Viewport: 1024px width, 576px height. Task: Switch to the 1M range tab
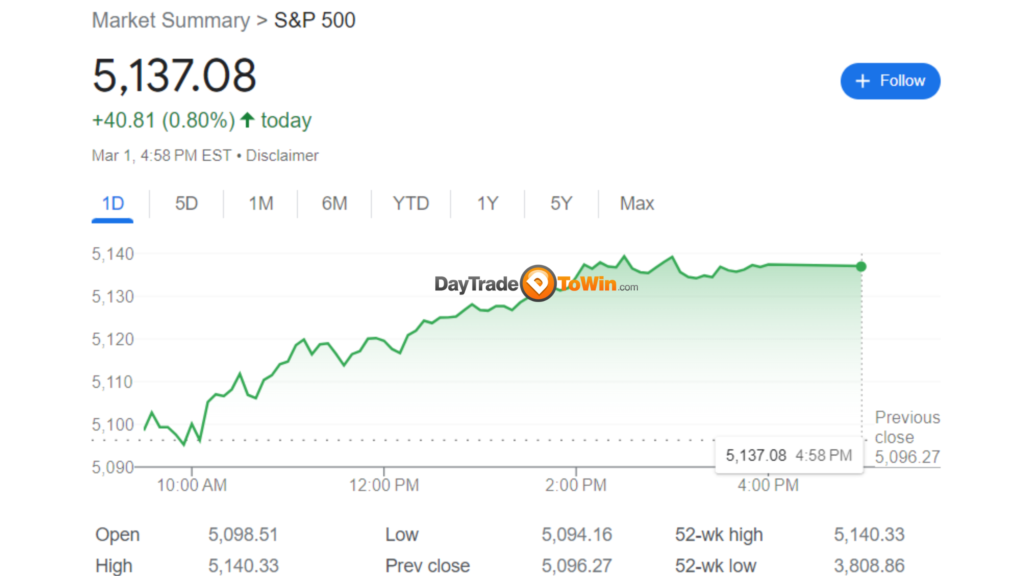point(261,204)
